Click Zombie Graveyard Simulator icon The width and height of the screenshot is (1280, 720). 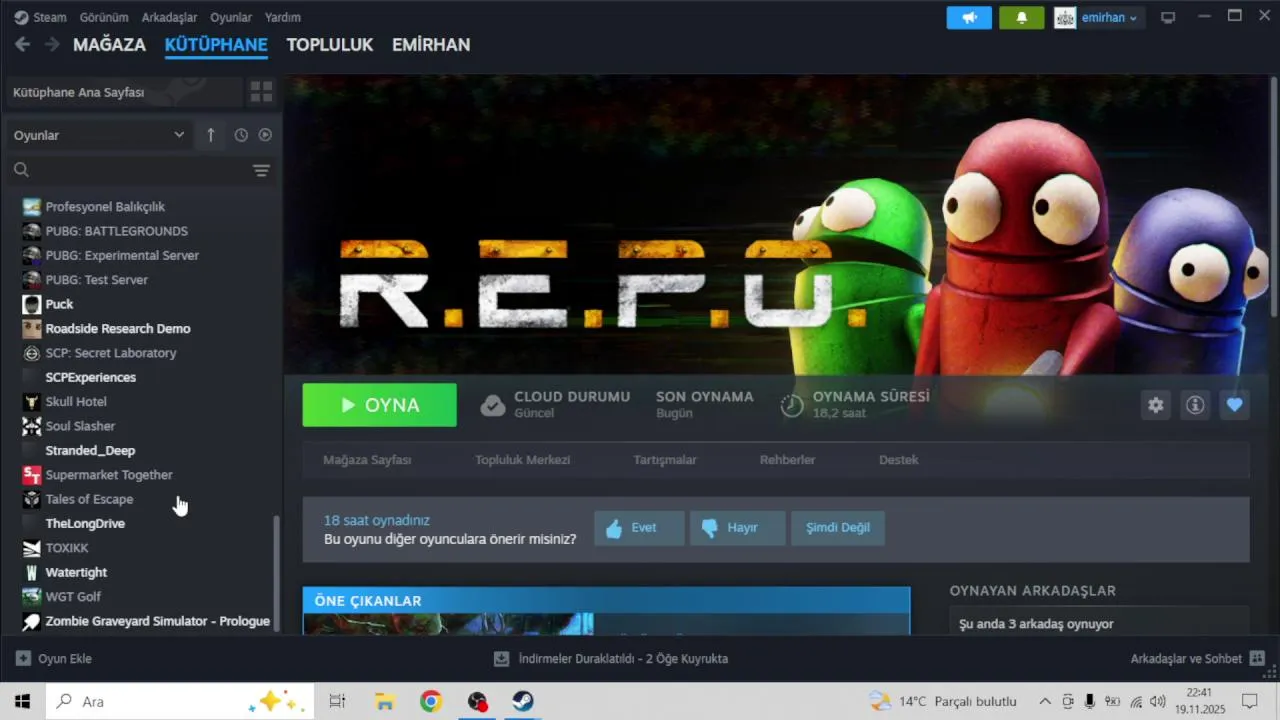[x=32, y=621]
